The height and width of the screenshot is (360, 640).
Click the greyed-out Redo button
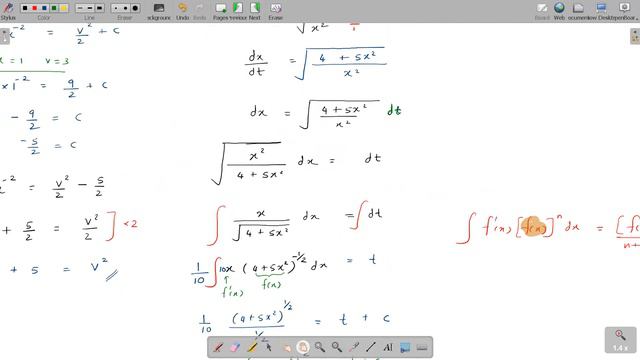pos(200,11)
